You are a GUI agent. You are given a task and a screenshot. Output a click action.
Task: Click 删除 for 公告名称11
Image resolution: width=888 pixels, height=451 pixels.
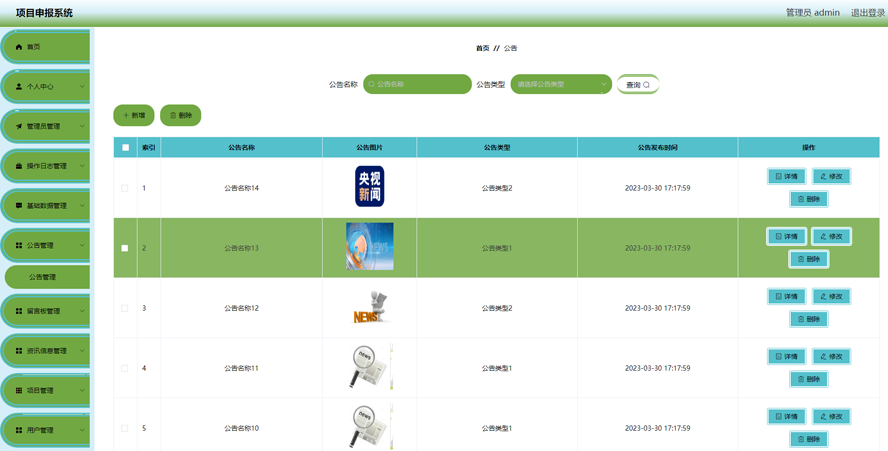[x=809, y=379]
